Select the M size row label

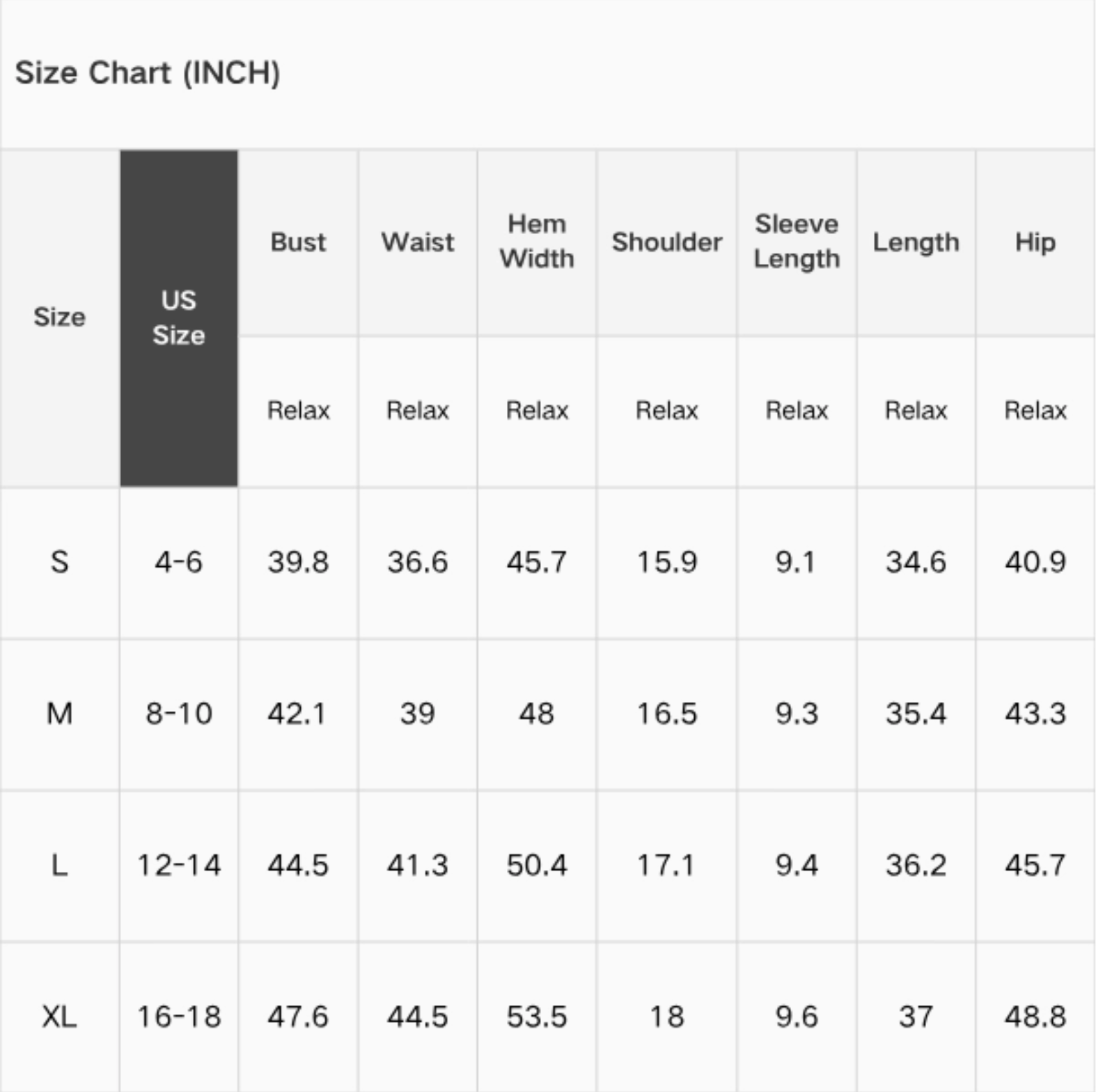[x=60, y=713]
